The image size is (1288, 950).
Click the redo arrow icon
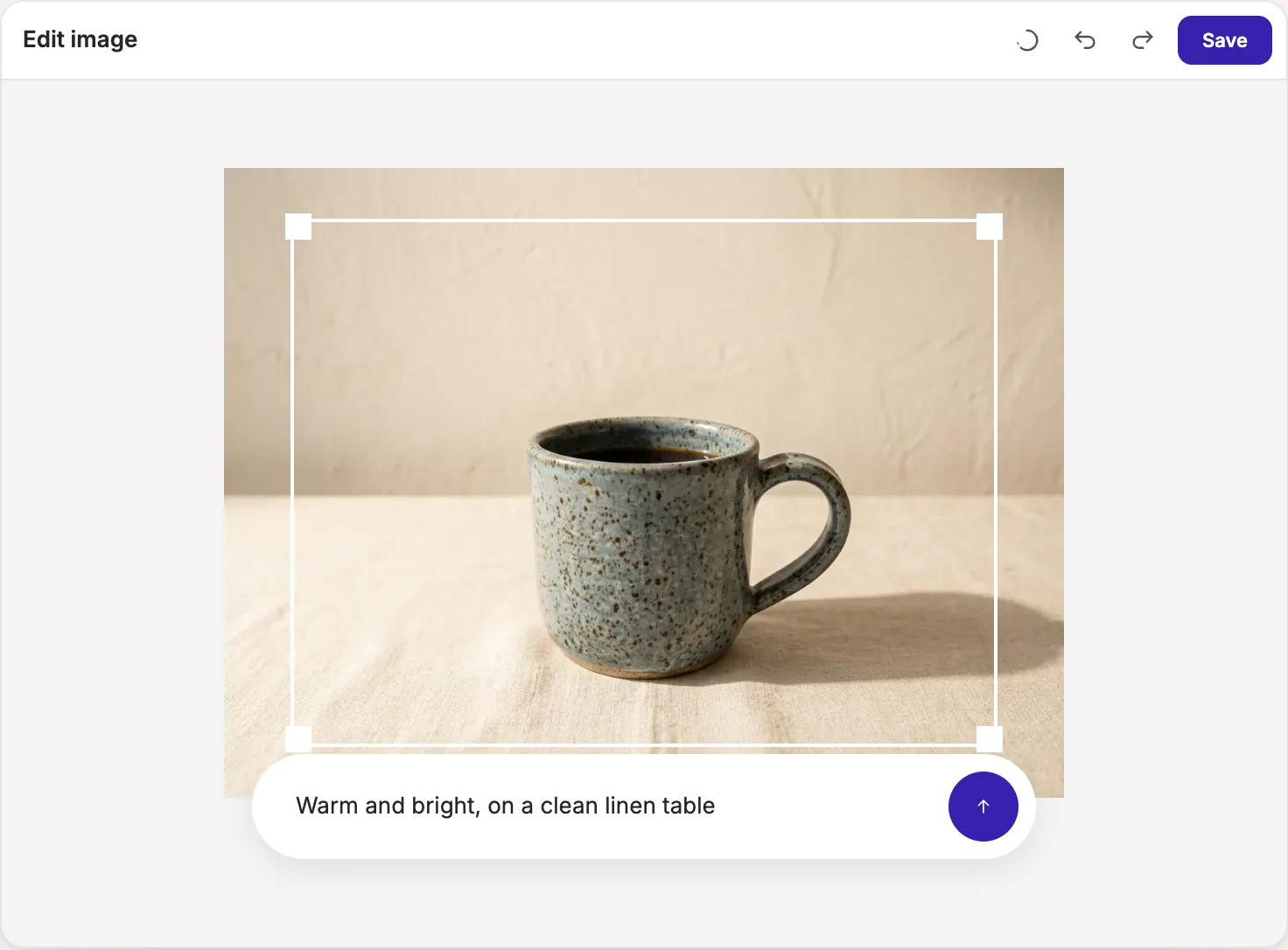[x=1143, y=40]
